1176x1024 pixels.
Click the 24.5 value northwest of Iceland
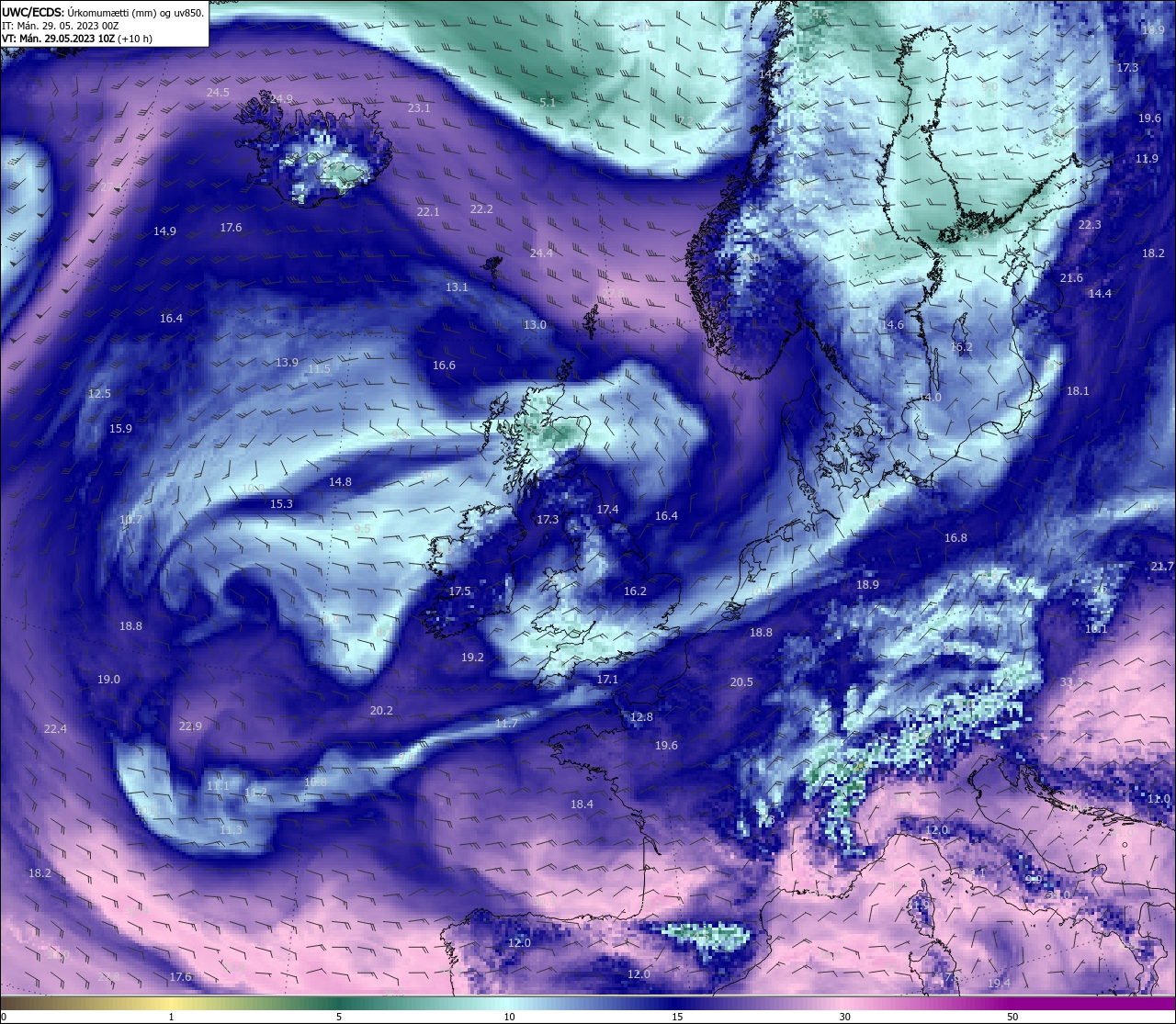218,93
